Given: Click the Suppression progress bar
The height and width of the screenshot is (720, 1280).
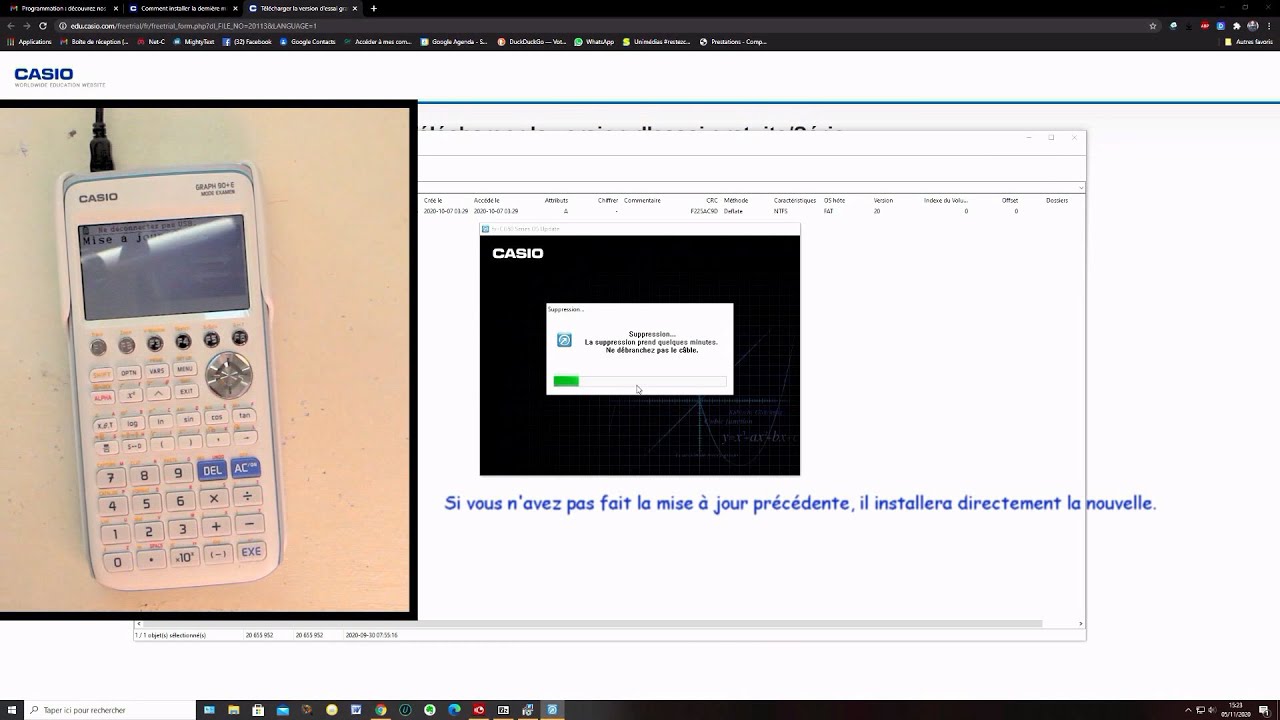Looking at the screenshot, I should point(640,381).
